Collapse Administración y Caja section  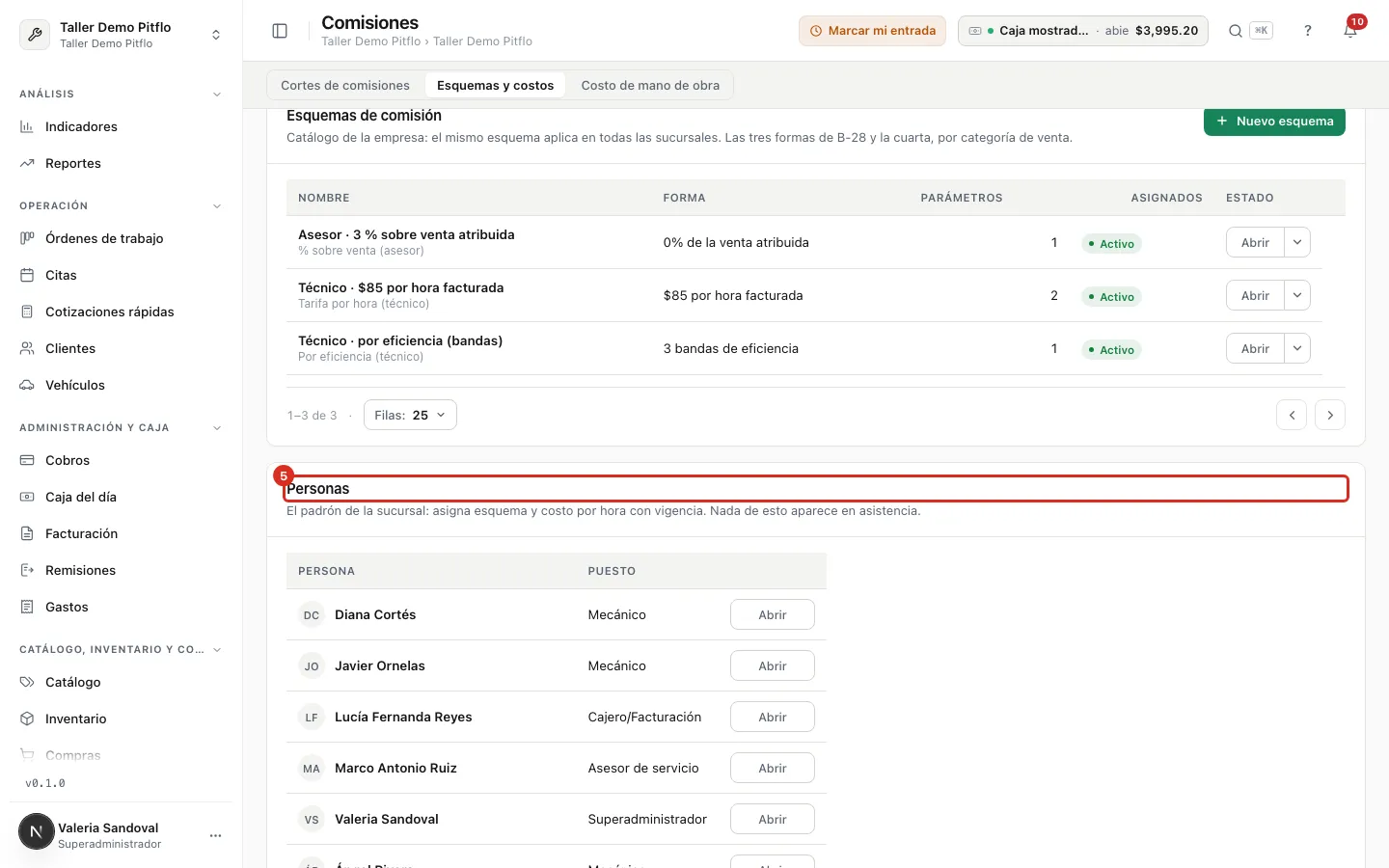coord(216,428)
